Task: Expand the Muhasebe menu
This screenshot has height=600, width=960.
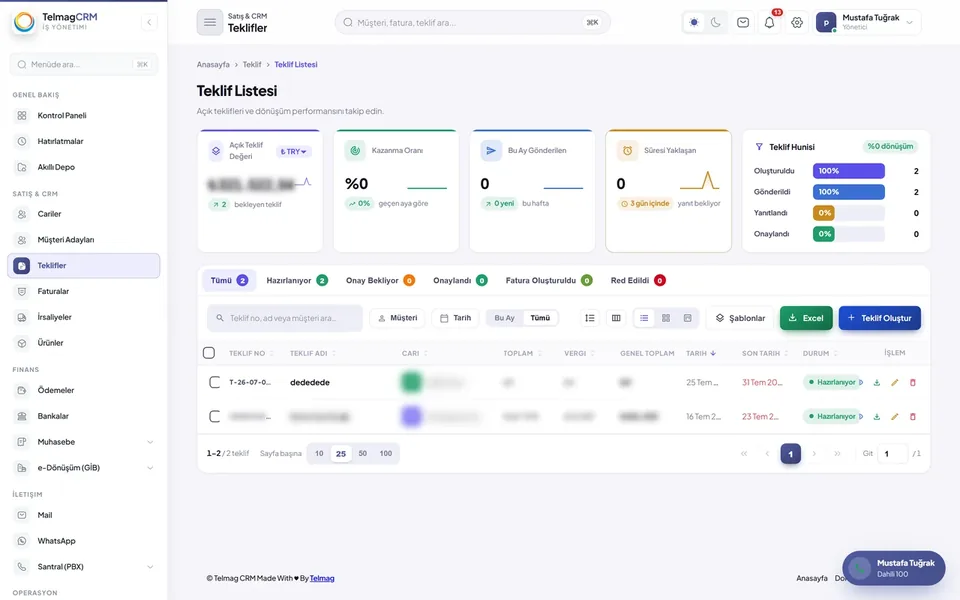Action: [x=83, y=442]
